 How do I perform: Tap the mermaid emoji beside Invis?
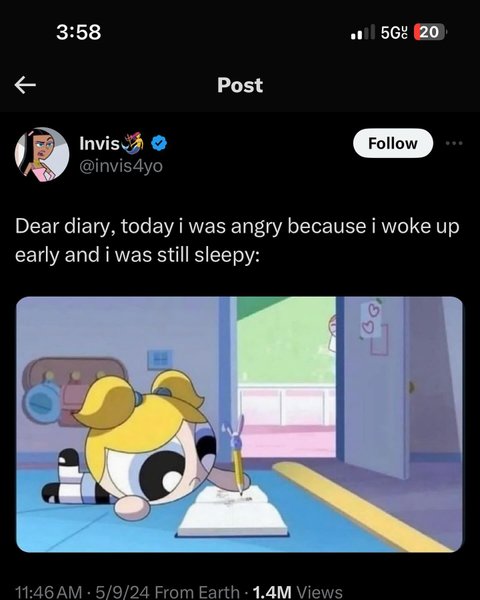pyautogui.click(x=132, y=143)
